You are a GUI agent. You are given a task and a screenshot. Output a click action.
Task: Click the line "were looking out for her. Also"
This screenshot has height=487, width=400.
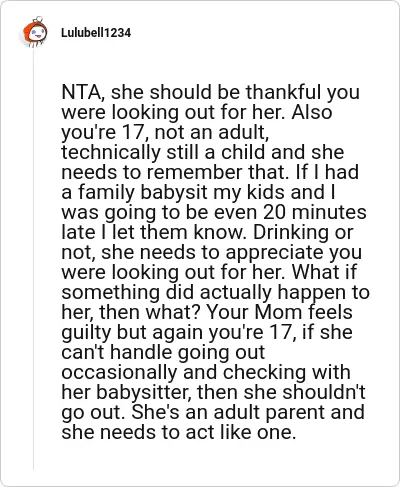click(197, 112)
